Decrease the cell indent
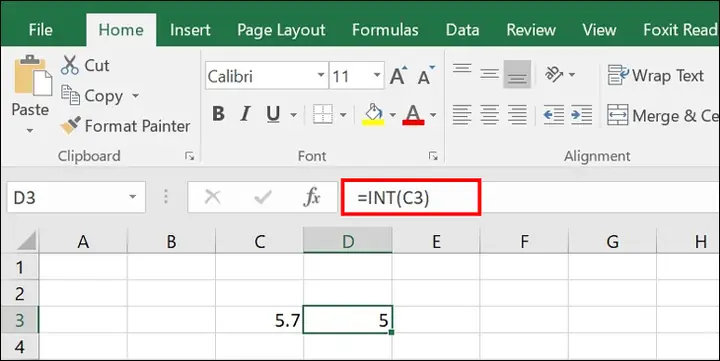Viewport: 720px width, 361px height. click(x=553, y=115)
